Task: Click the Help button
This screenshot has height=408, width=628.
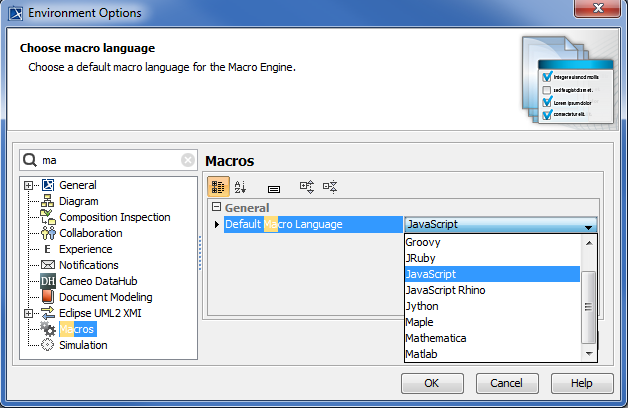Action: pyautogui.click(x=582, y=383)
